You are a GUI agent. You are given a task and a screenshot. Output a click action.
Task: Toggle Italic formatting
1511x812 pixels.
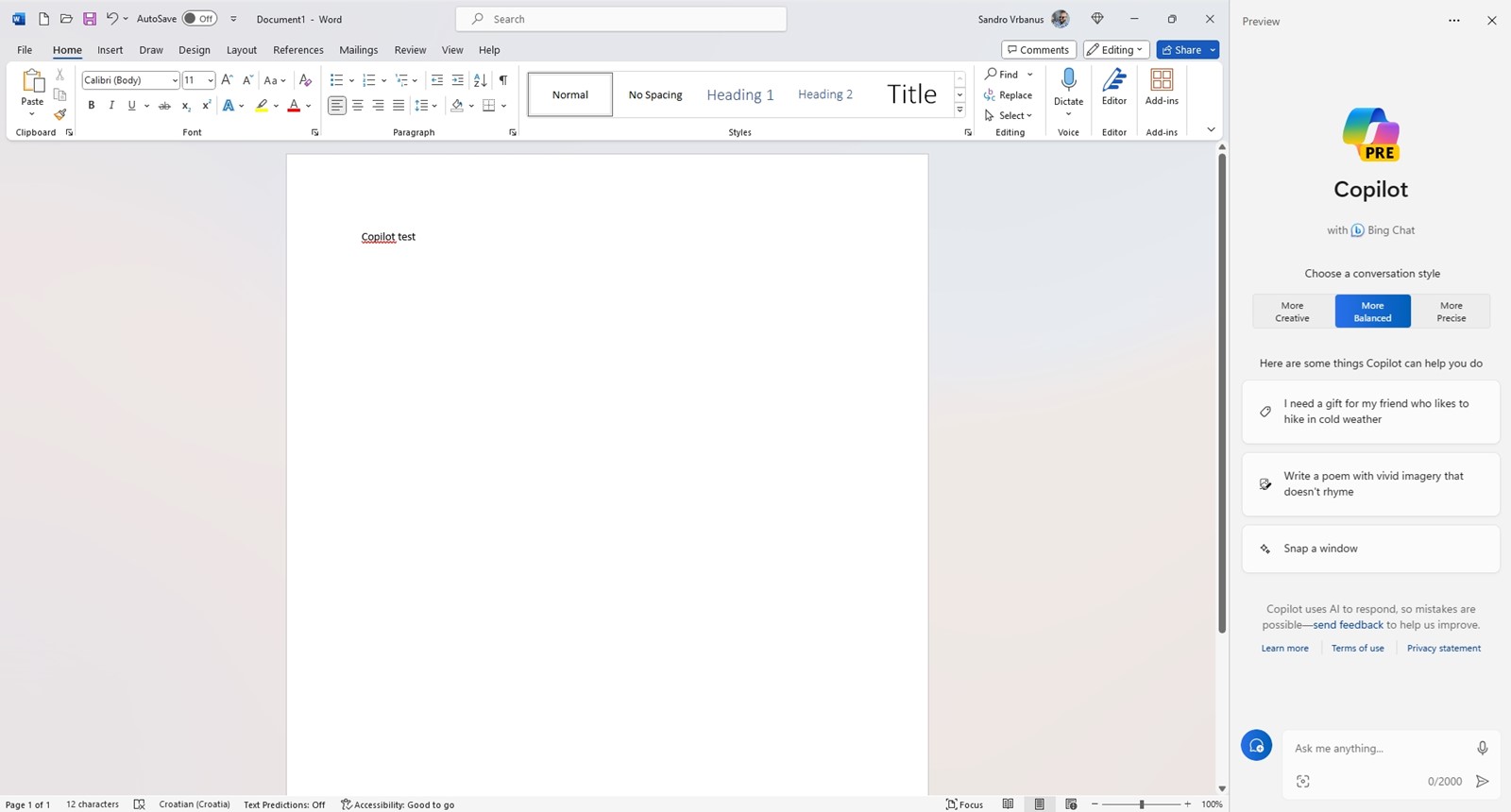pyautogui.click(x=111, y=106)
